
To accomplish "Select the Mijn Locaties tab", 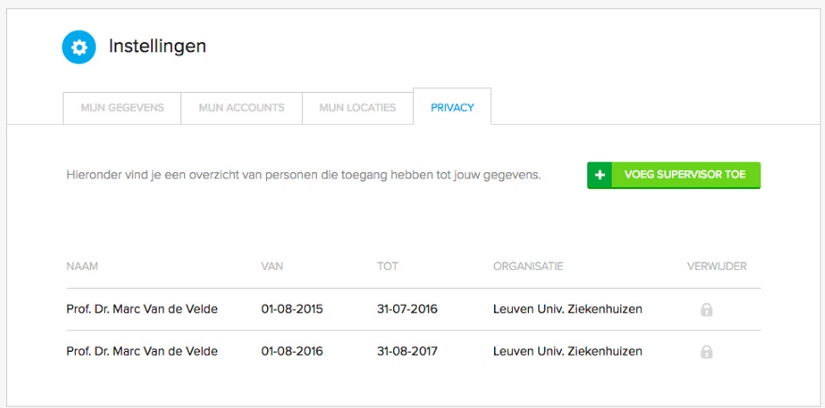I will point(358,108).
